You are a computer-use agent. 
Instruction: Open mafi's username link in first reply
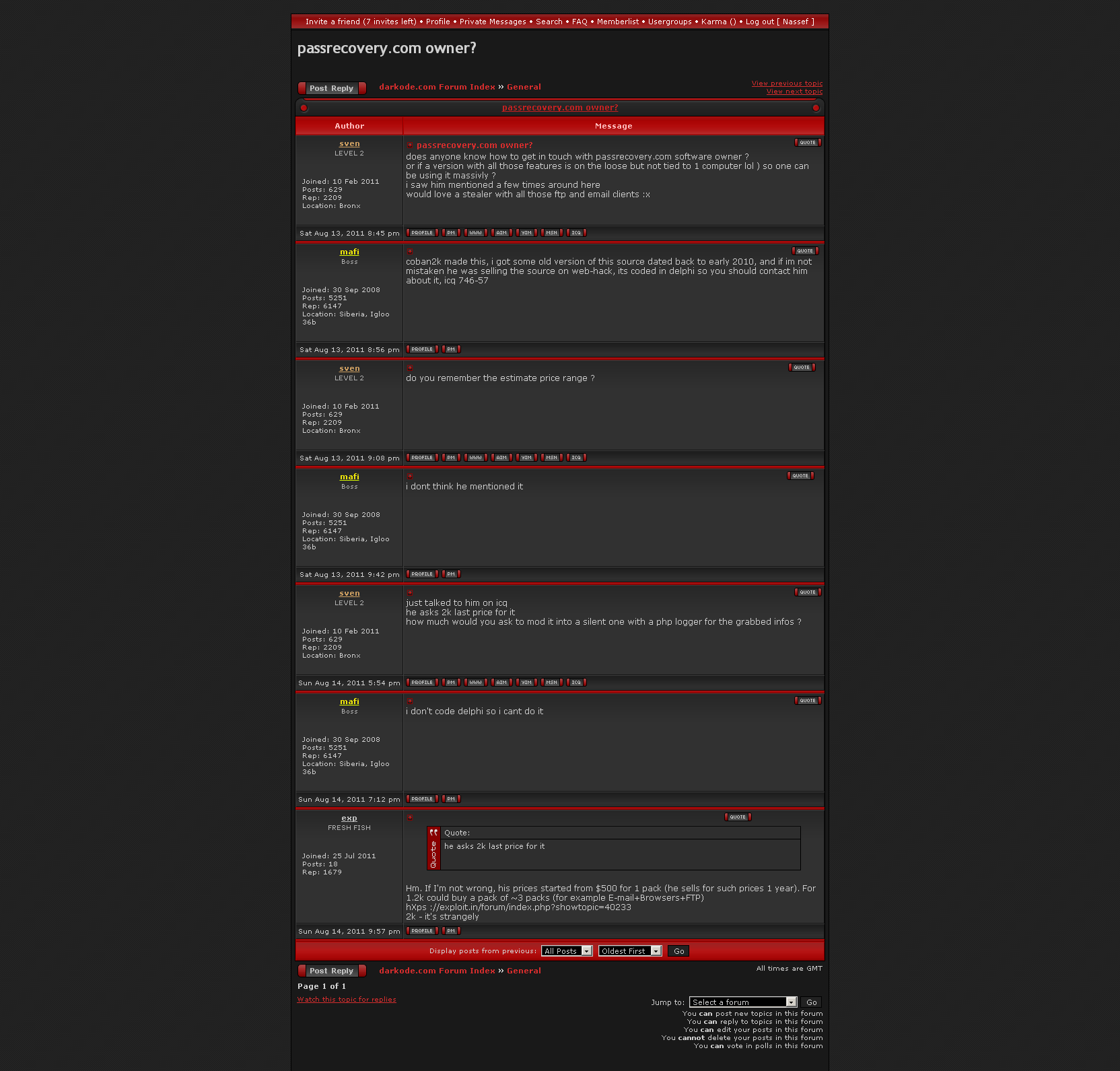[x=349, y=252]
